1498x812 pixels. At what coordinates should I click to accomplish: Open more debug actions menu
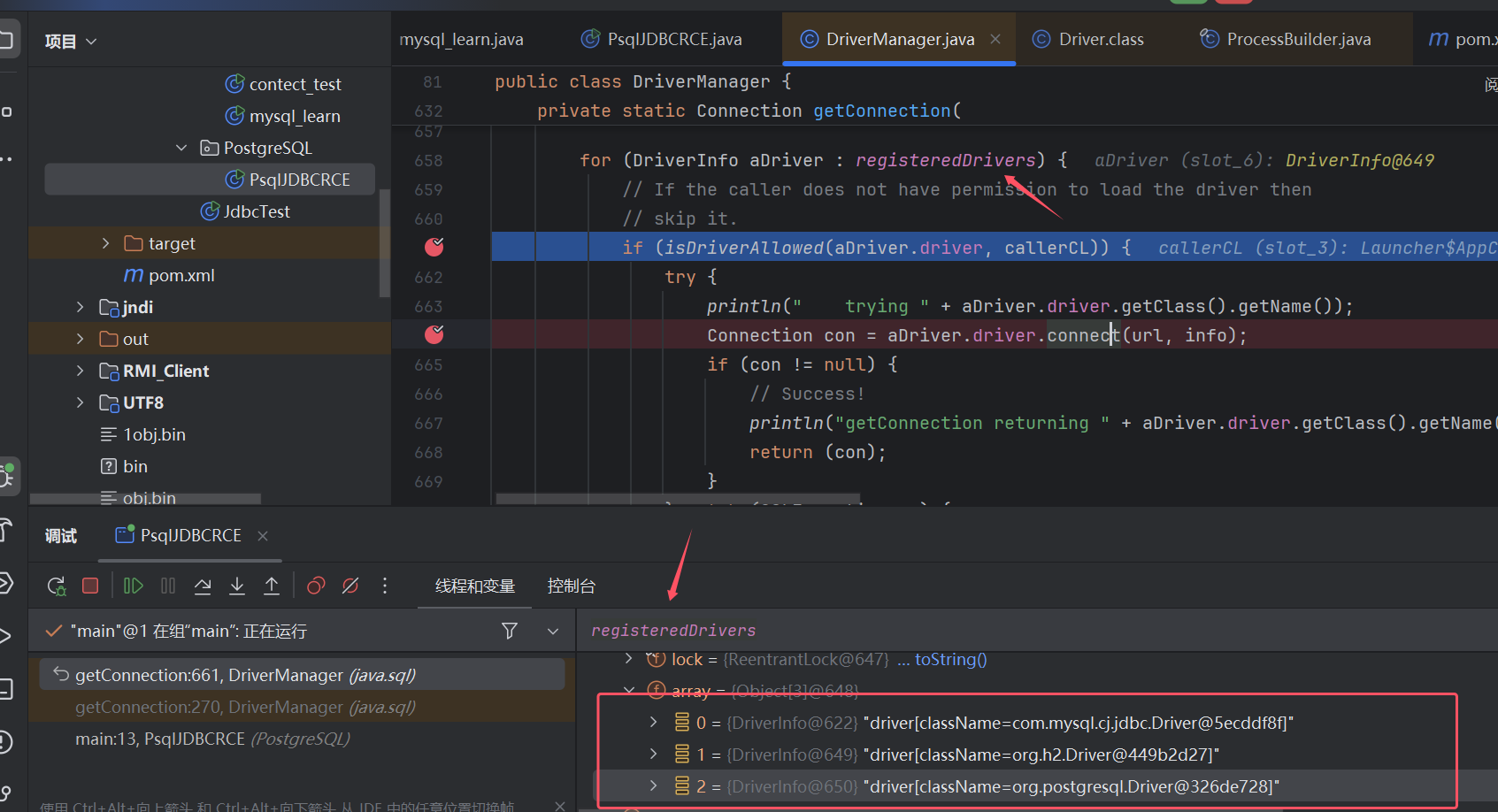coord(384,586)
